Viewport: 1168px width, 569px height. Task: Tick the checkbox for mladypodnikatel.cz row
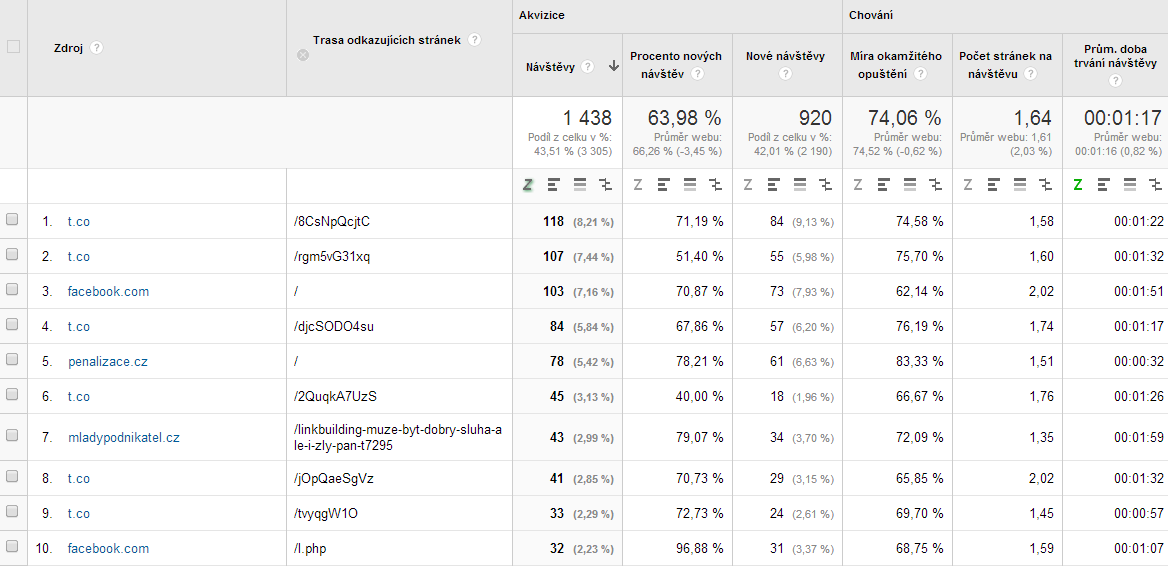pos(13,436)
